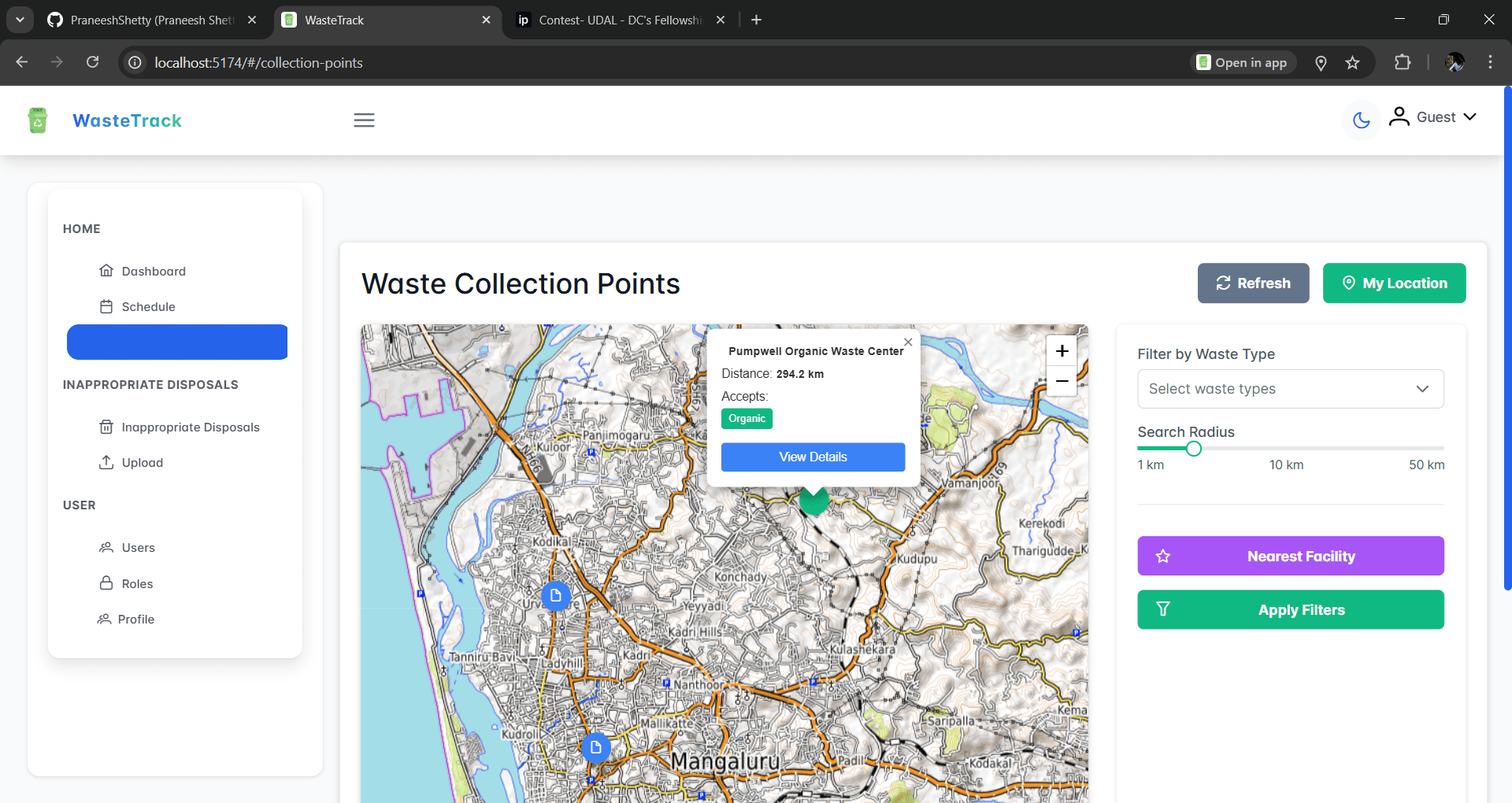Open the Select waste types dropdown
The image size is (1512, 803).
pos(1290,388)
